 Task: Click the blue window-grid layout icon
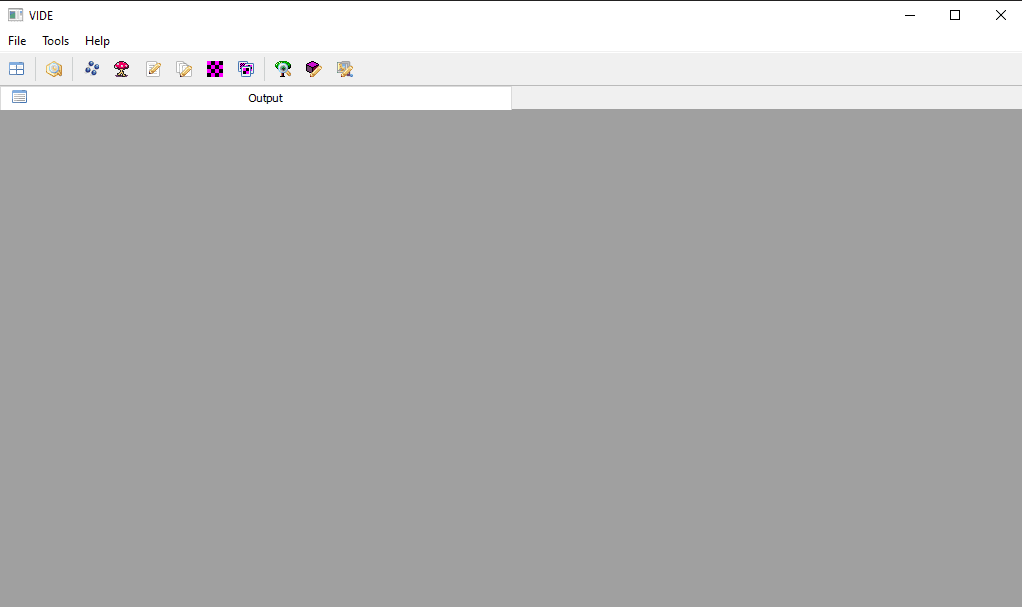(16, 68)
